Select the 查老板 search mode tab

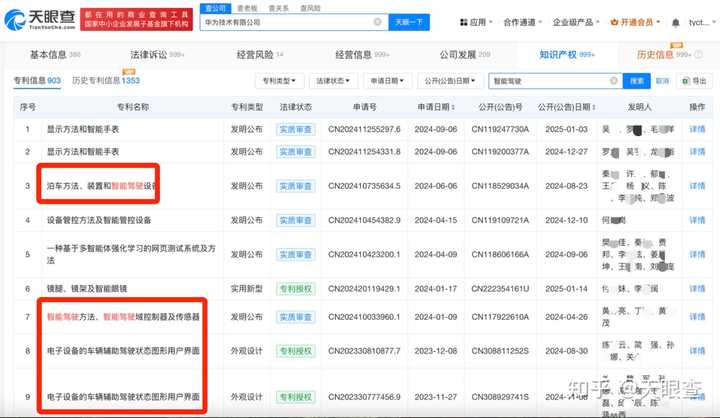pyautogui.click(x=247, y=8)
